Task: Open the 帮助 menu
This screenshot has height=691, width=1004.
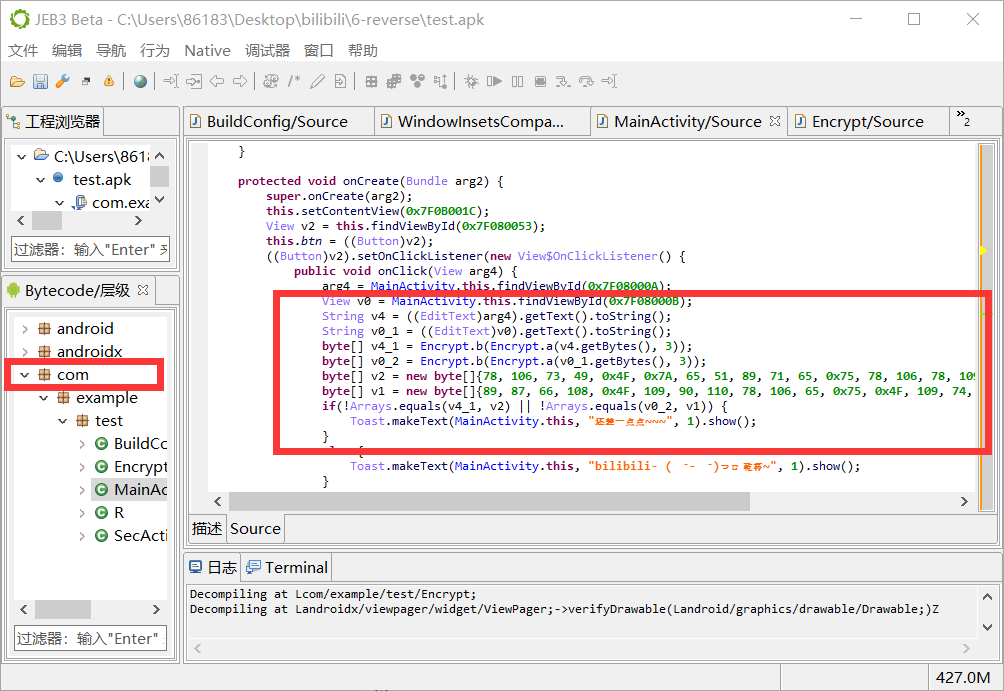Action: pyautogui.click(x=363, y=51)
